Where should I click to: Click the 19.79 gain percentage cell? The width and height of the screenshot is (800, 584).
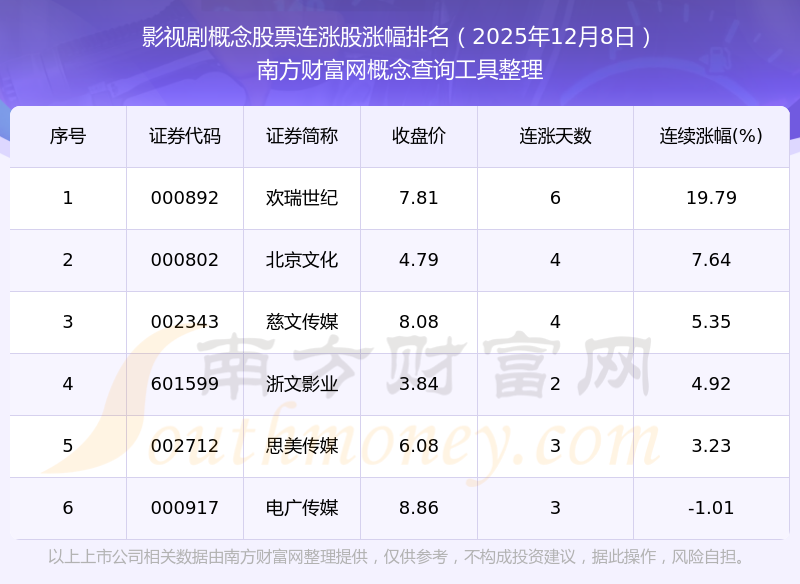tap(711, 198)
